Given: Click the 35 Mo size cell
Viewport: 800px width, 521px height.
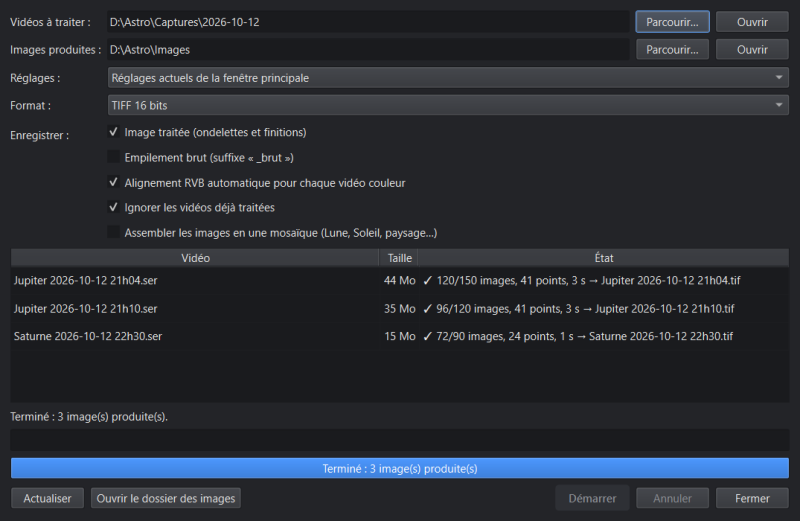Looking at the screenshot, I should pyautogui.click(x=399, y=308).
